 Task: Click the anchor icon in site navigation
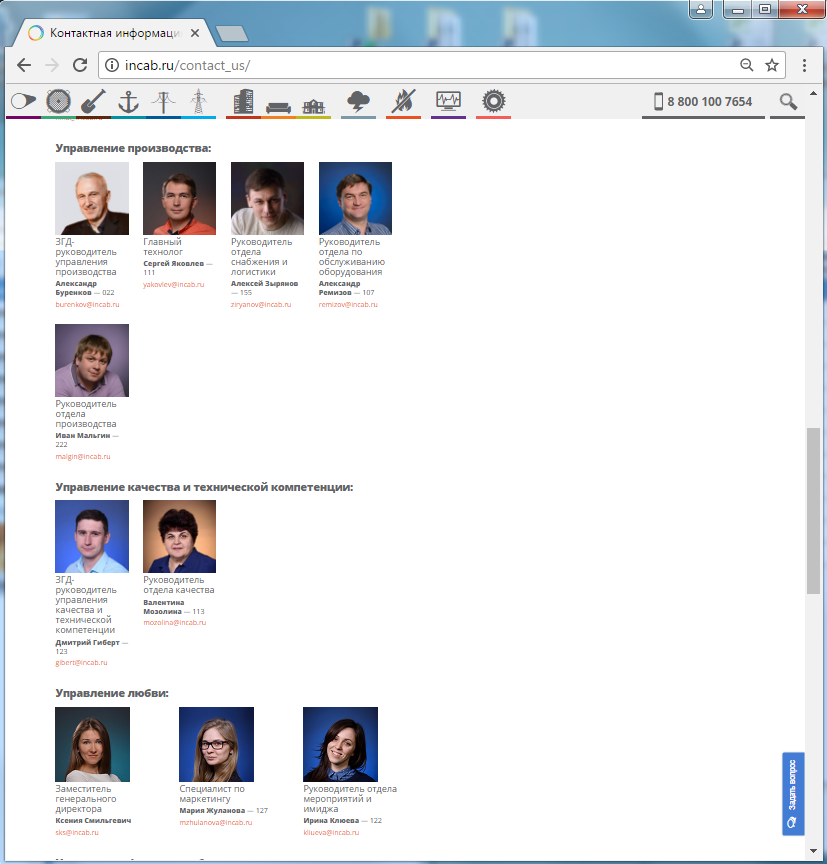pyautogui.click(x=127, y=101)
